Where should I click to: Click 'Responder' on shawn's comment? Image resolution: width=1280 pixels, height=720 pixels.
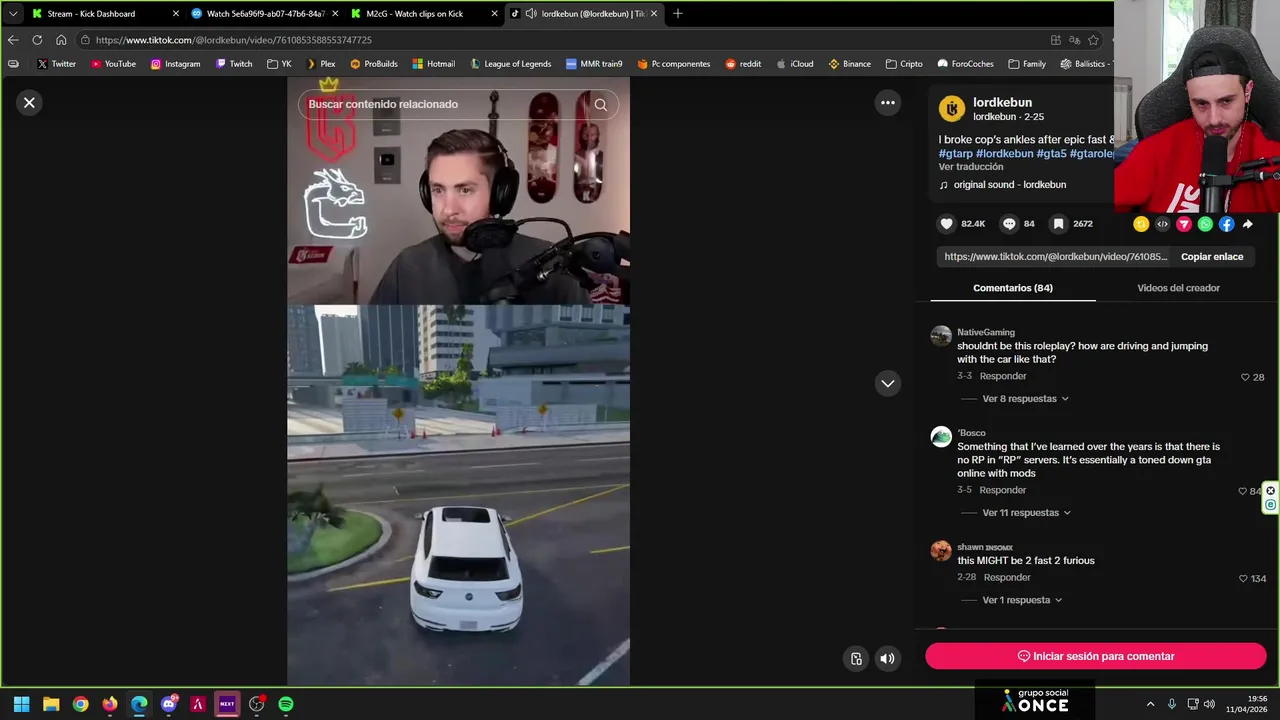(1007, 577)
